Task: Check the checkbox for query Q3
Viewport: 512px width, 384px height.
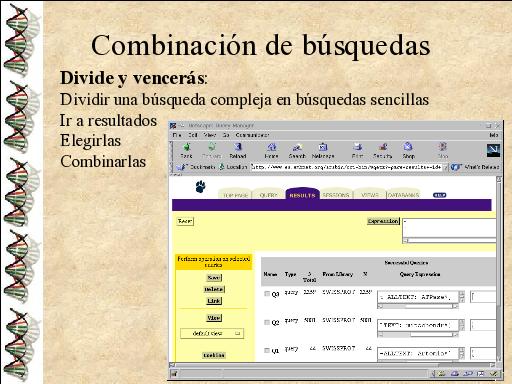Action: (267, 294)
